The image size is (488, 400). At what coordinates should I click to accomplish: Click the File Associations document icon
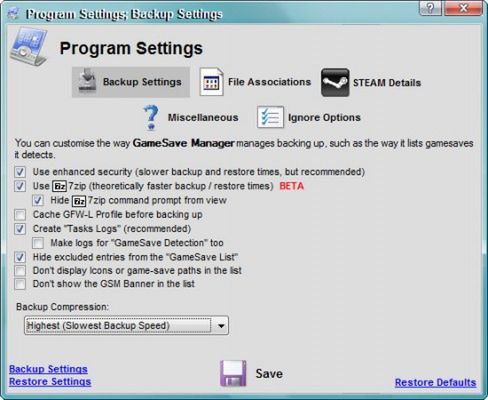click(x=211, y=82)
